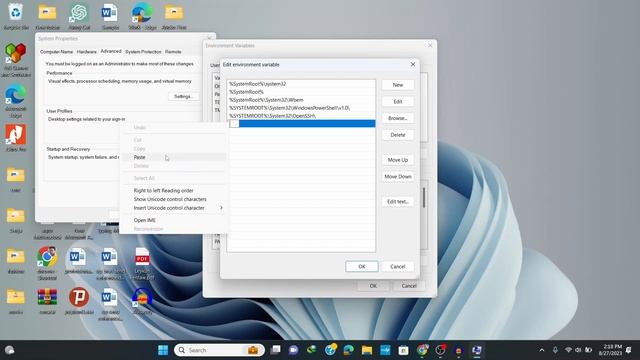This screenshot has height=360, width=640.
Task: Cancel the Edit environment variable dialog
Action: [397, 267]
